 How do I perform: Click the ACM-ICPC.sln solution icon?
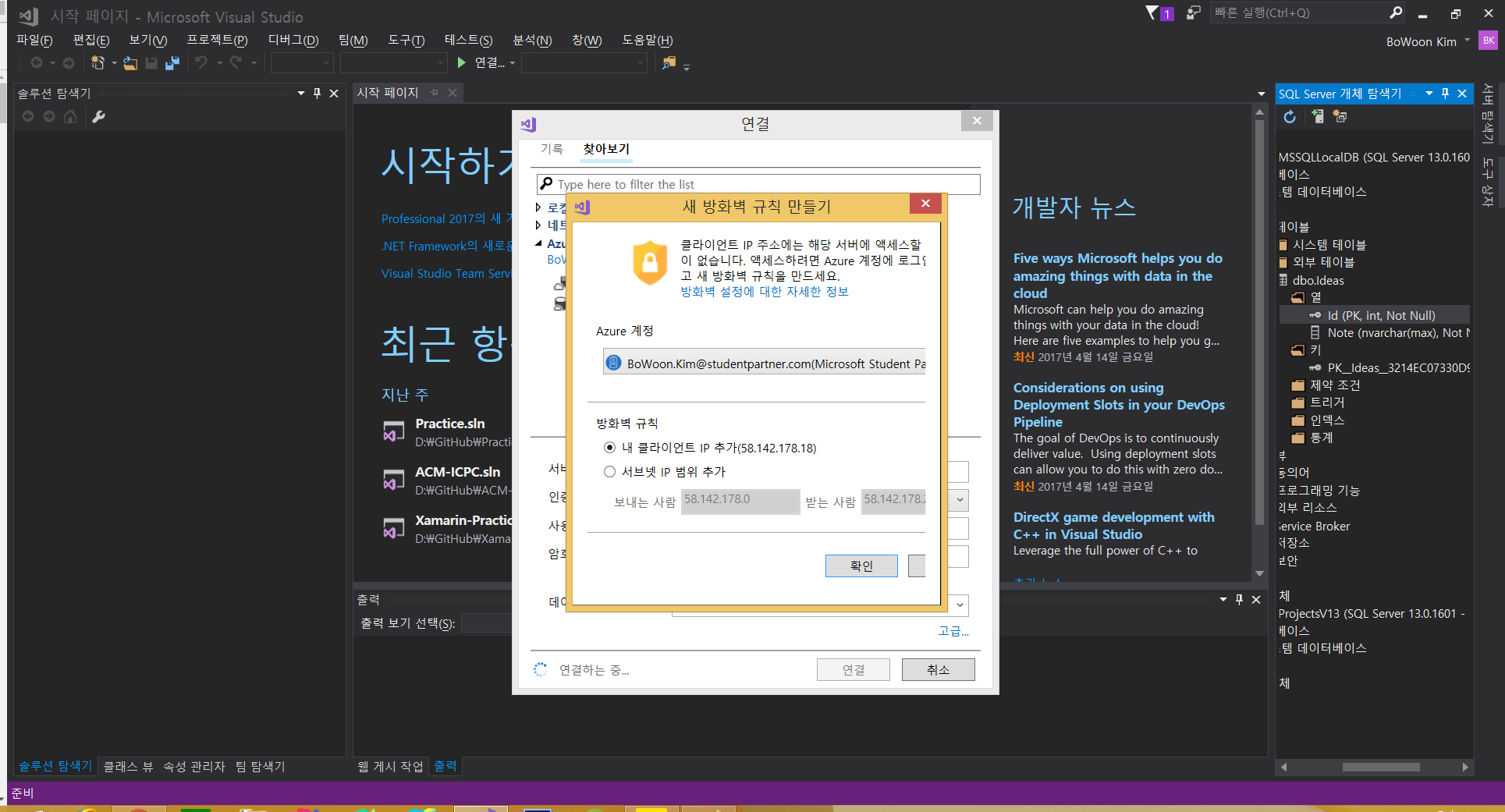(x=393, y=480)
